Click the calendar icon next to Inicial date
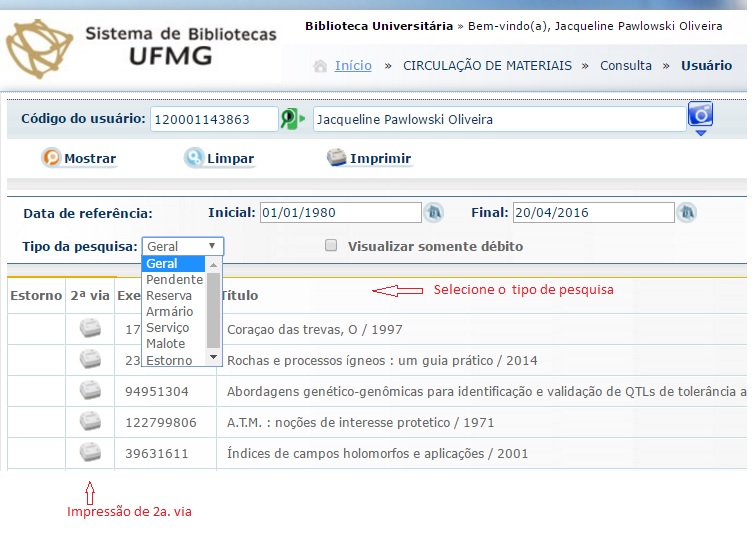Viewport: 756px width, 560px height. [434, 213]
